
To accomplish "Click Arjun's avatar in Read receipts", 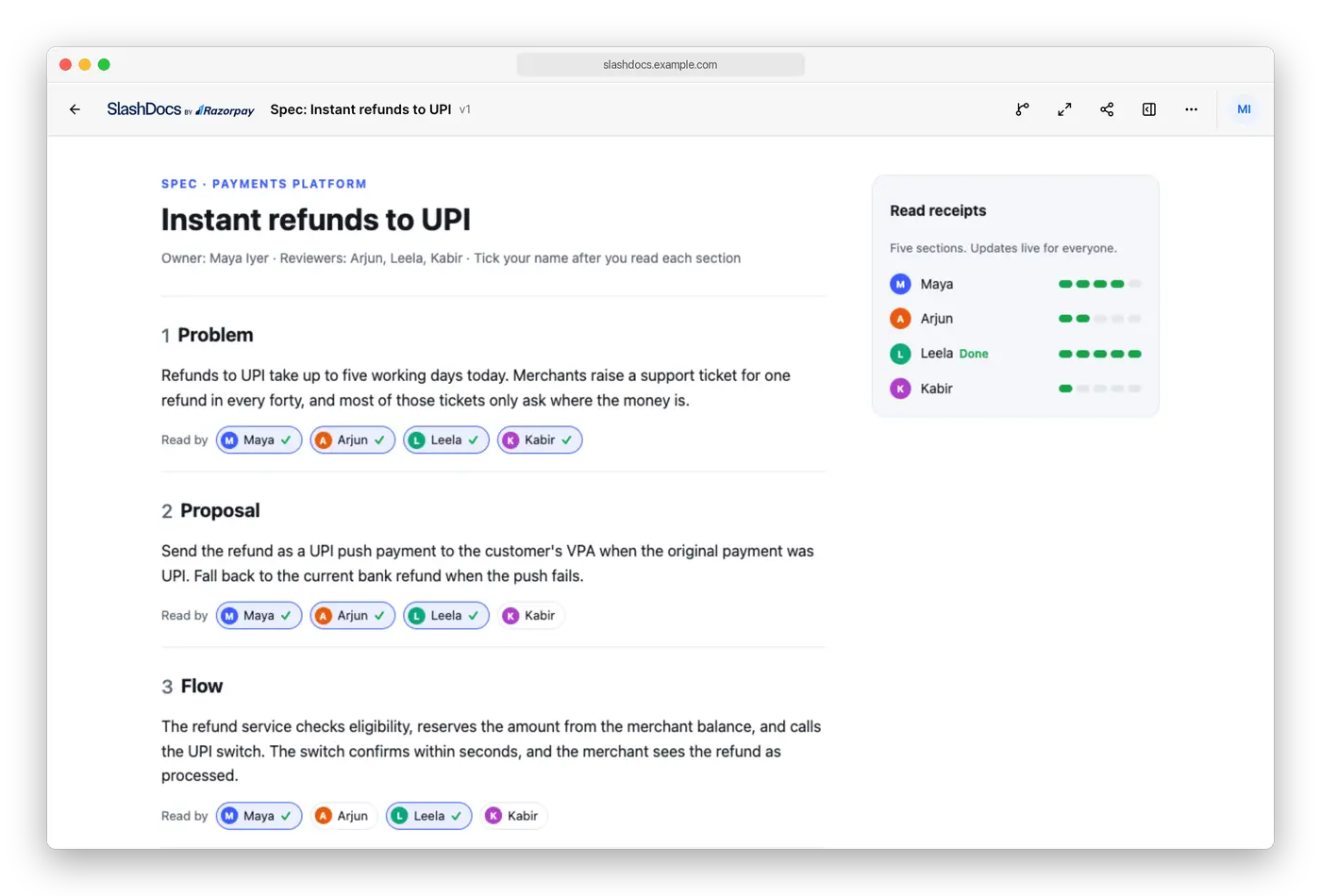I will (900, 319).
